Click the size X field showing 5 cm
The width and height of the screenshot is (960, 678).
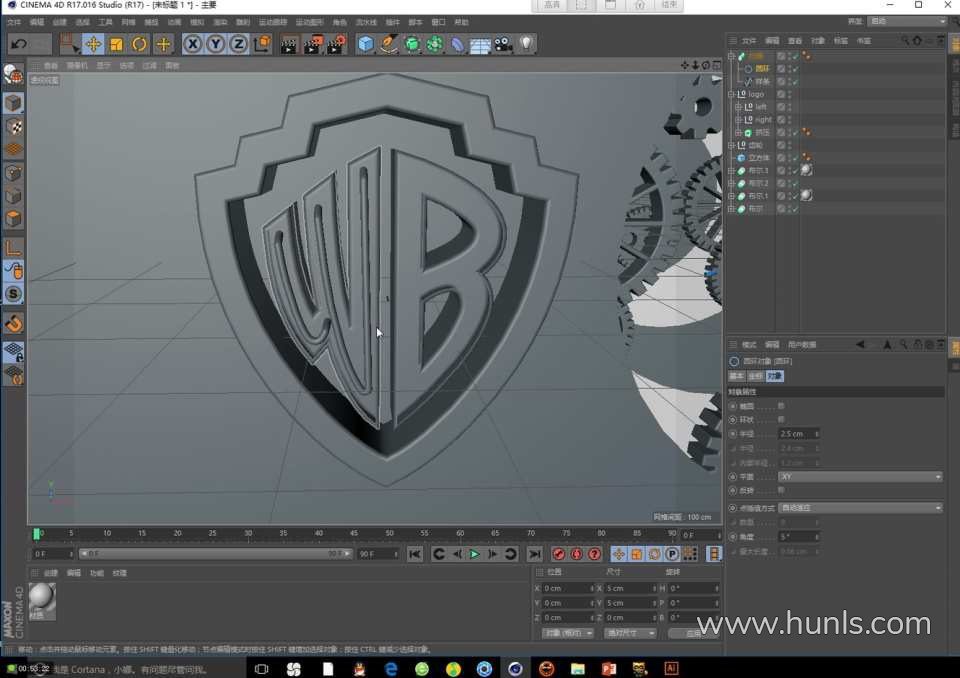pos(631,588)
